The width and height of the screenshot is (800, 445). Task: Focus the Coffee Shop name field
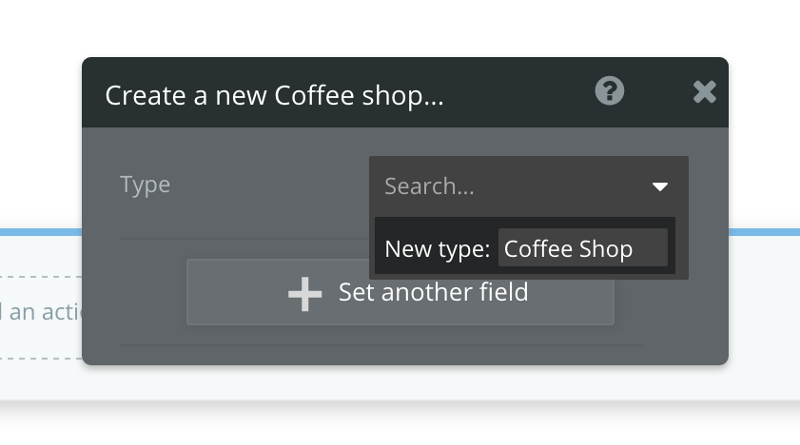582,249
